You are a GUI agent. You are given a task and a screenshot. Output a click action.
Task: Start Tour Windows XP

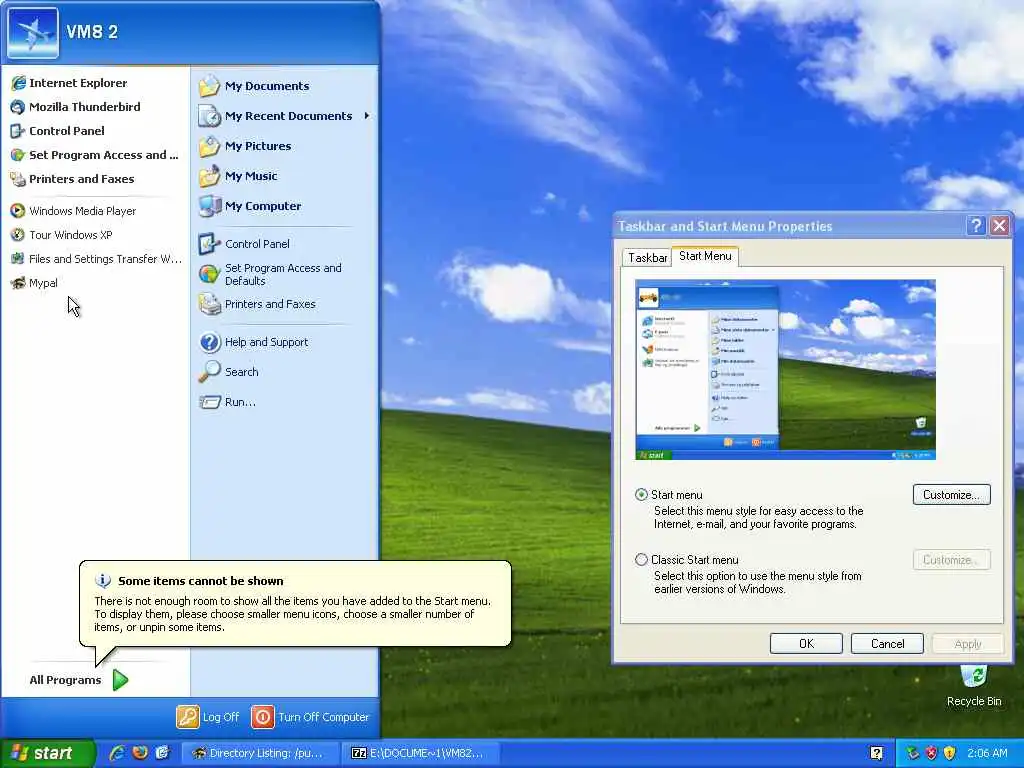click(61, 235)
